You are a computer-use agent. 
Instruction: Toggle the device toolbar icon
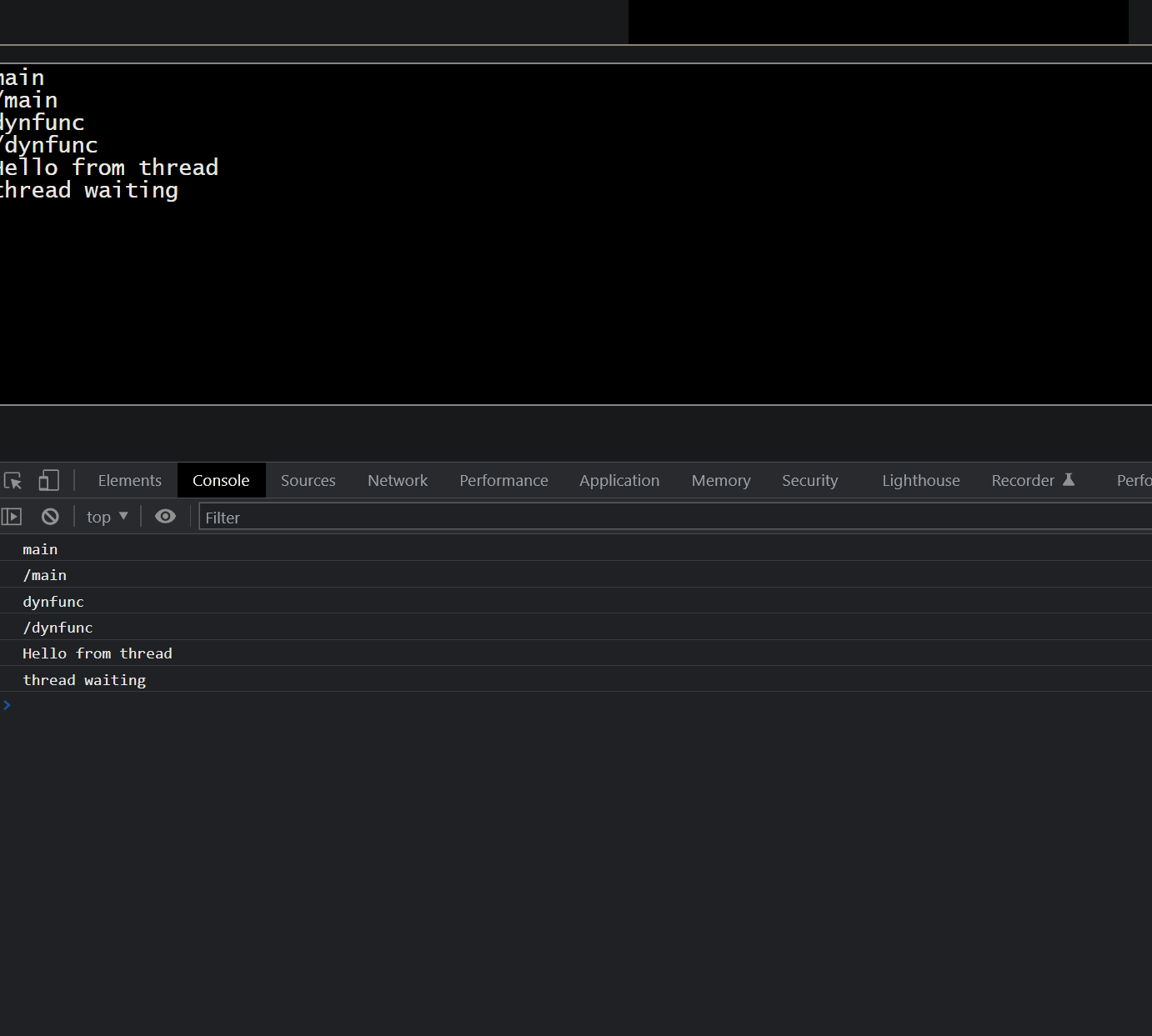(x=49, y=480)
